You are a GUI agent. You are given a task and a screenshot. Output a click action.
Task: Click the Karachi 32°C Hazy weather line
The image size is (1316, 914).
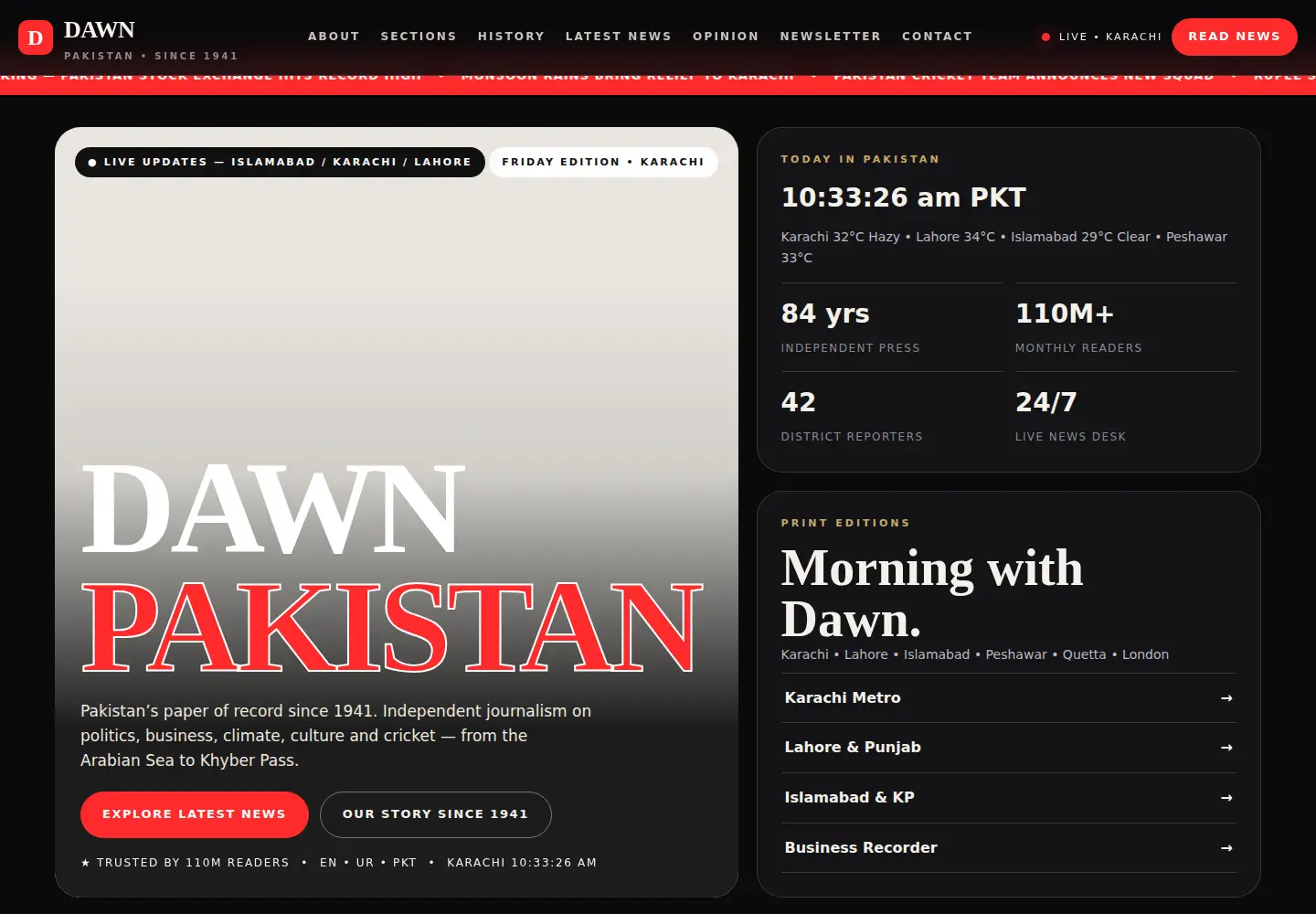(x=1004, y=247)
